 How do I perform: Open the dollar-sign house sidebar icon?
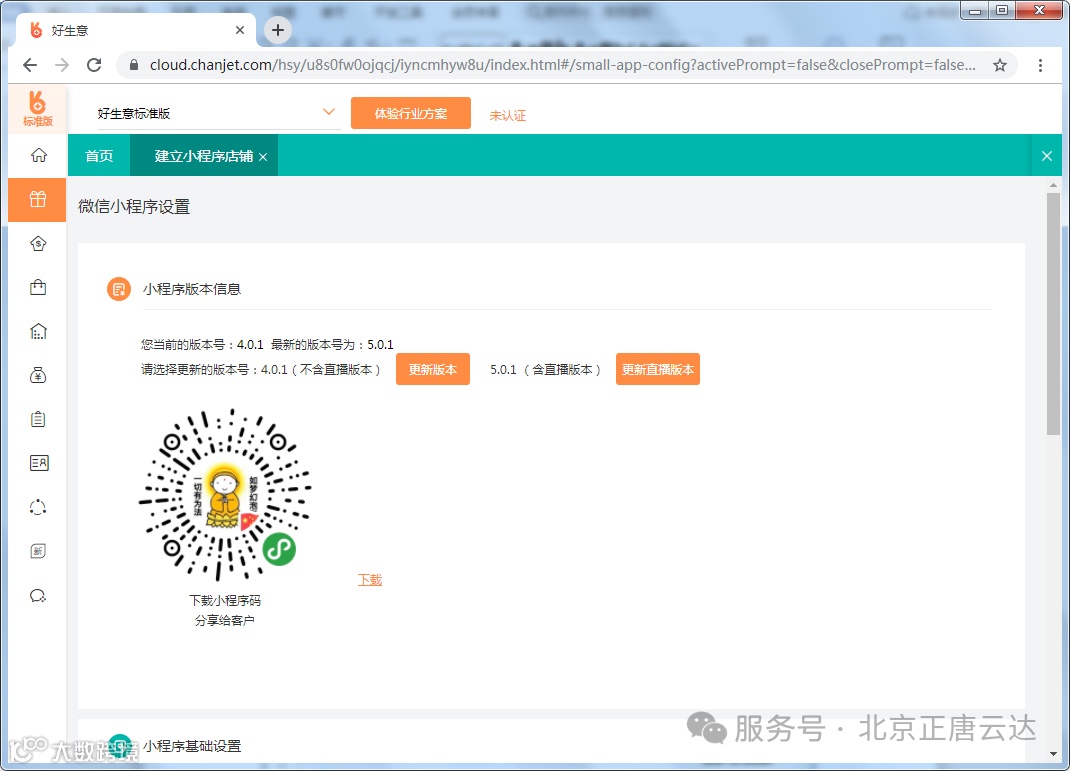(38, 244)
